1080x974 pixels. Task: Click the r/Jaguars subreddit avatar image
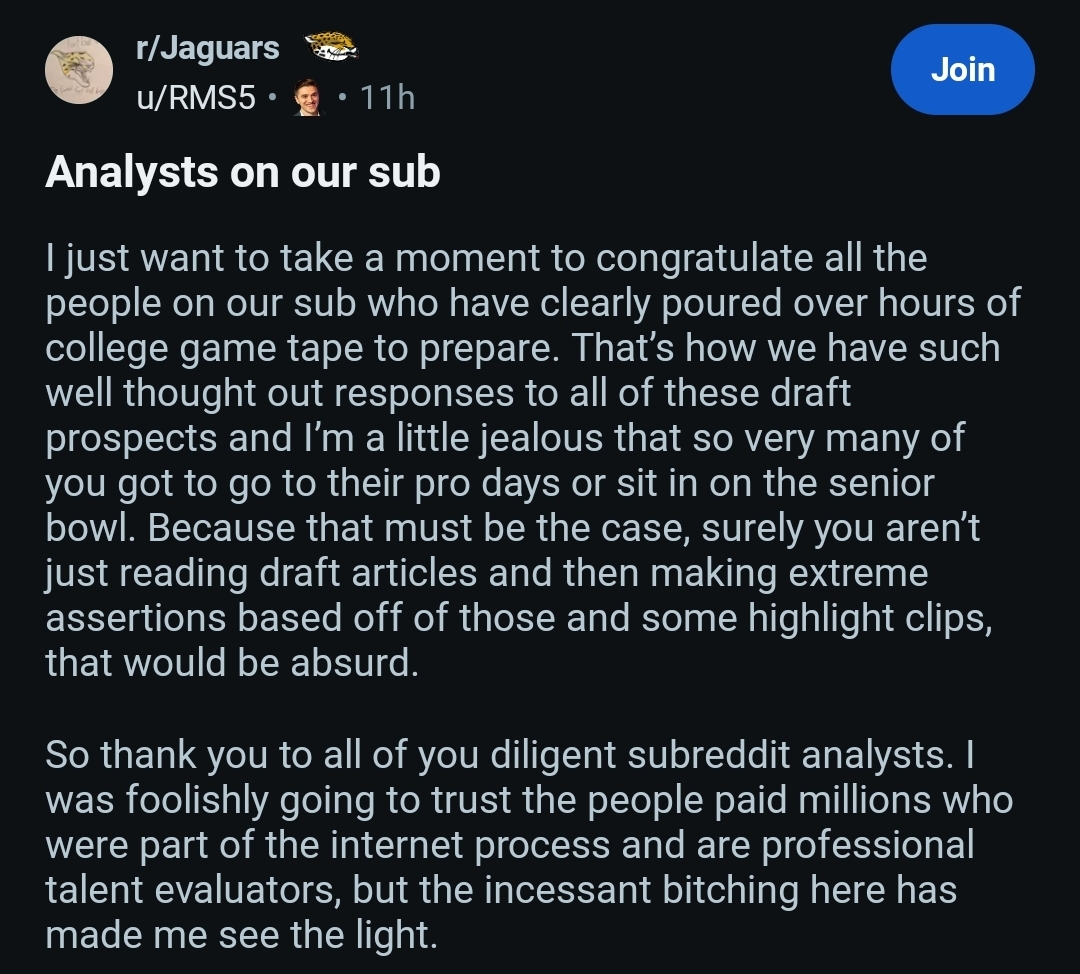click(79, 70)
